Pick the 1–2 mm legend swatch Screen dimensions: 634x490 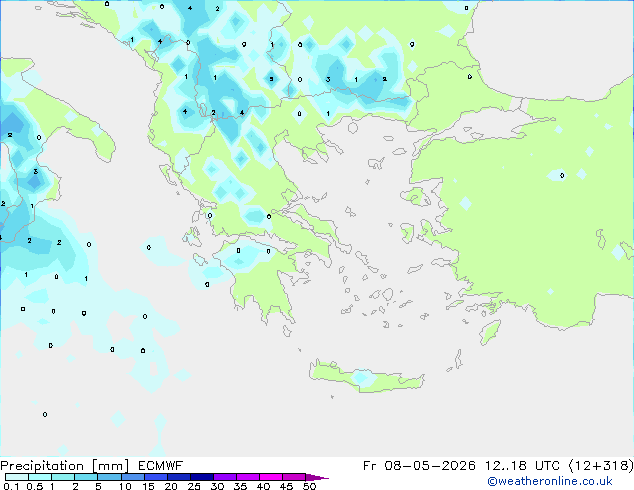(63, 477)
